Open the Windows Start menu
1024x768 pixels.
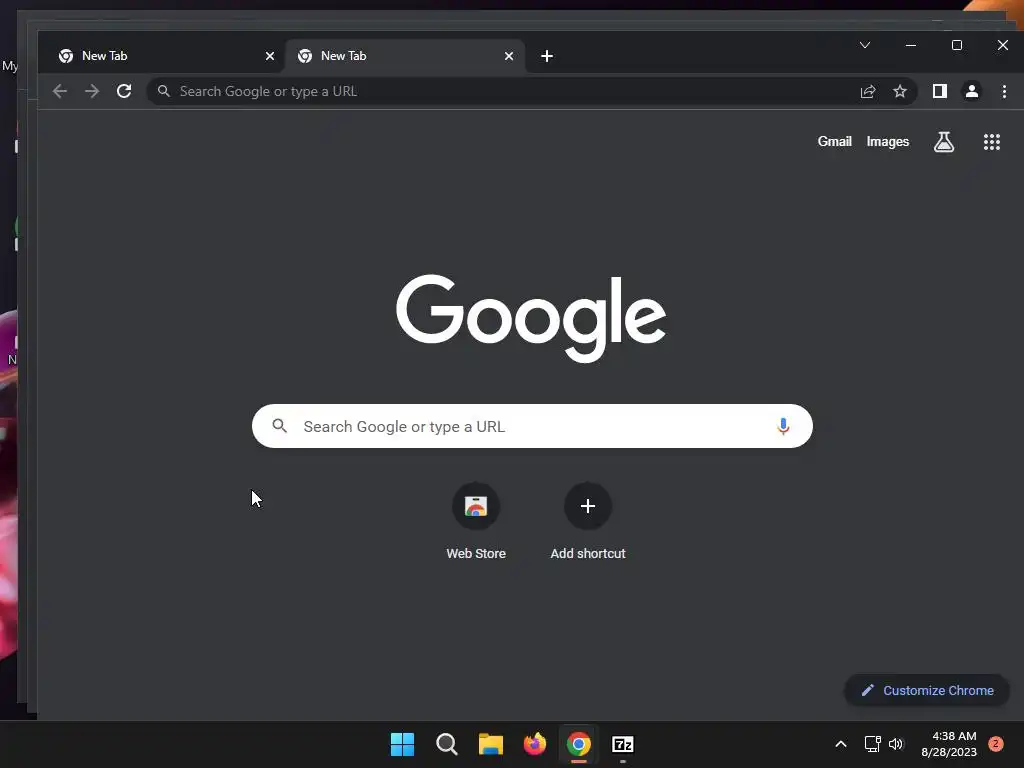click(x=402, y=744)
